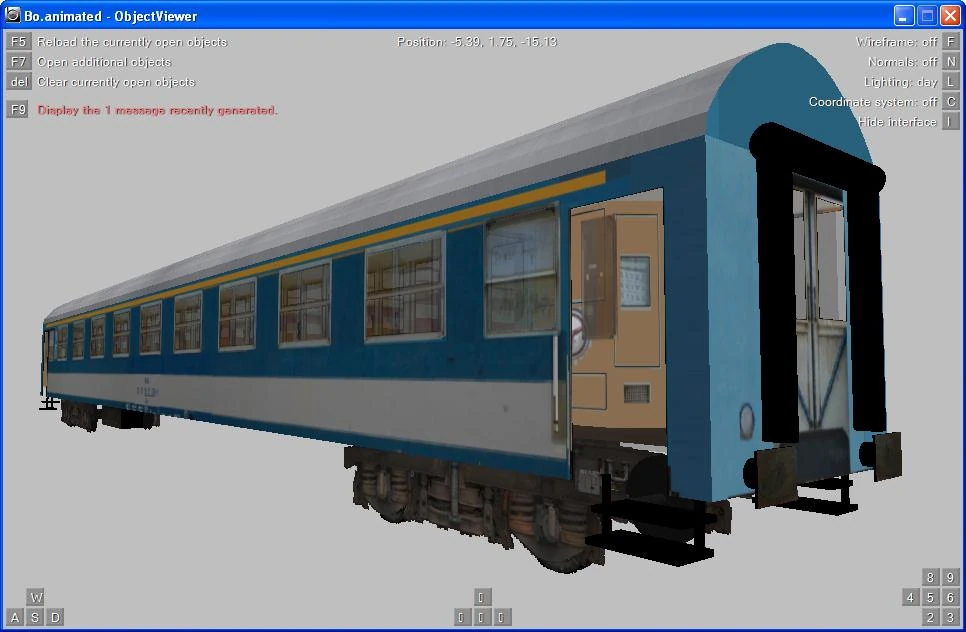Click the numpad 9 key box
Screen dimensions: 966x632
(x=951, y=577)
